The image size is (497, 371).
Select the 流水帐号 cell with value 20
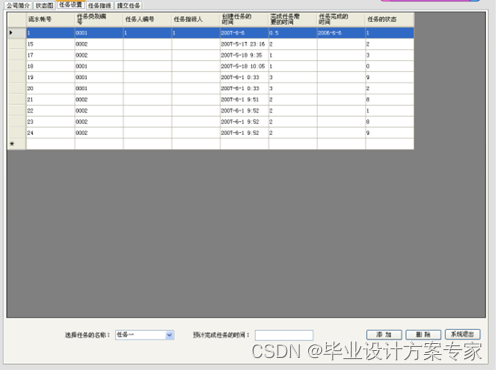coord(50,88)
